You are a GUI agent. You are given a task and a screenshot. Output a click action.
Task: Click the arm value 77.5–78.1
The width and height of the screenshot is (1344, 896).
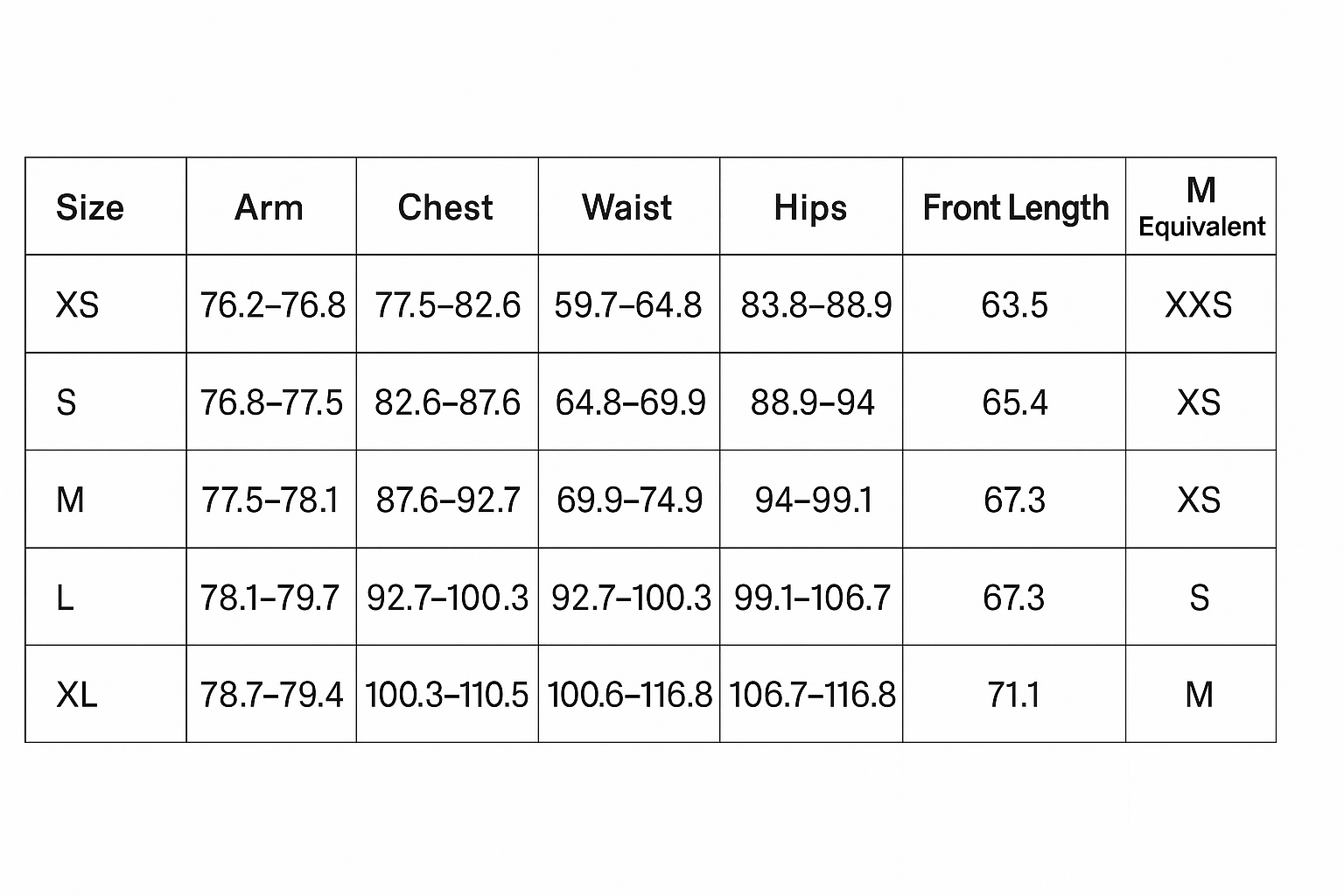(x=269, y=500)
